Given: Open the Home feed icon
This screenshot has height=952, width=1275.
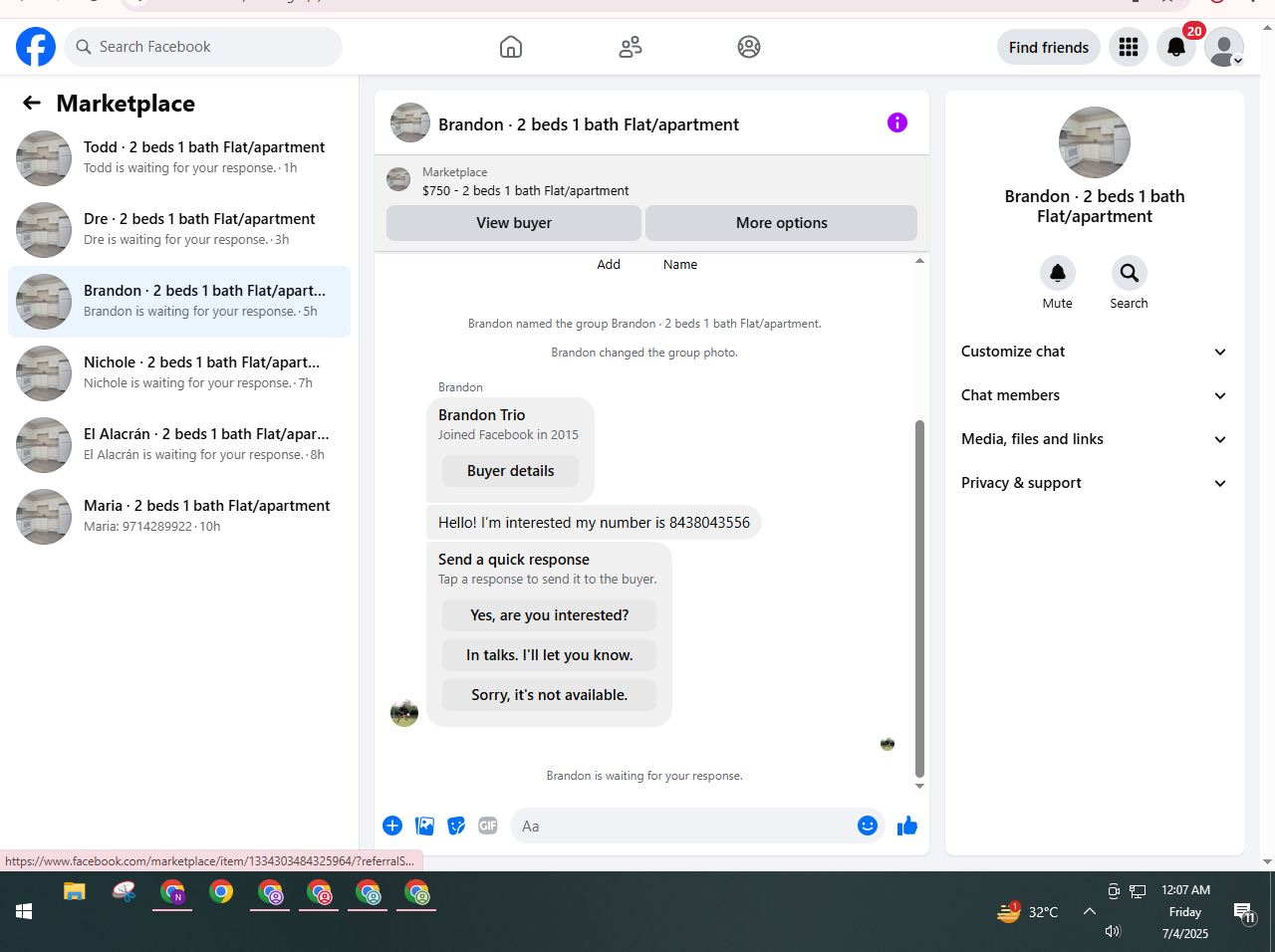Looking at the screenshot, I should click(511, 47).
